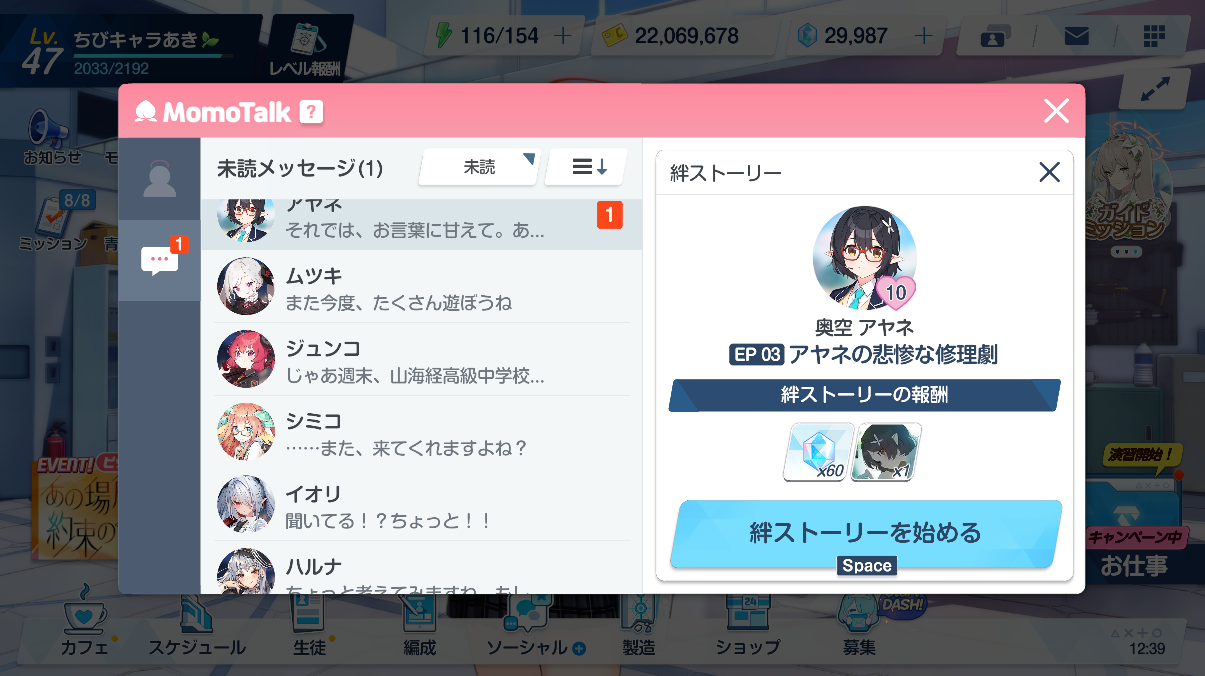Toggle the message sort order button
The height and width of the screenshot is (676, 1205).
coord(586,167)
